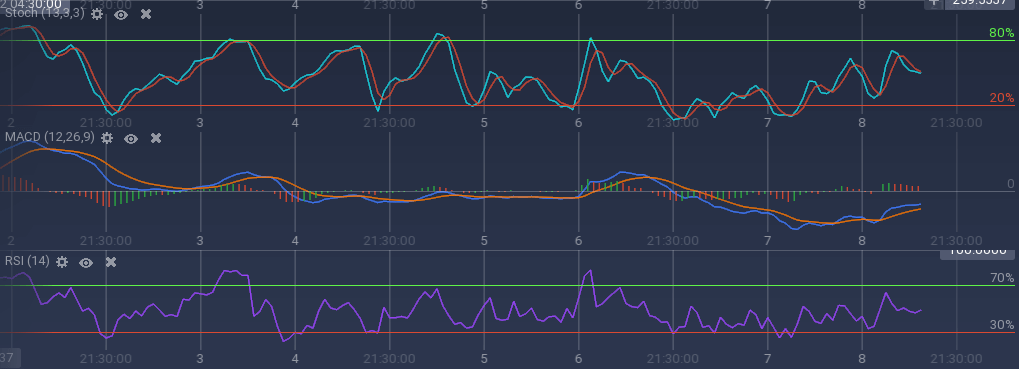Remove the RSI indicator
This screenshot has width=1019, height=369.
pyautogui.click(x=111, y=262)
